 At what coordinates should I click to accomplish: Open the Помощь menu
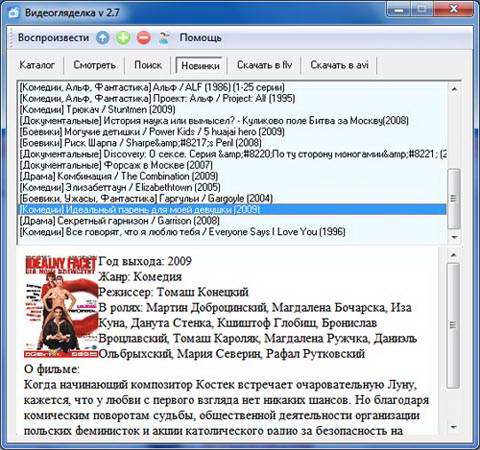click(x=200, y=38)
